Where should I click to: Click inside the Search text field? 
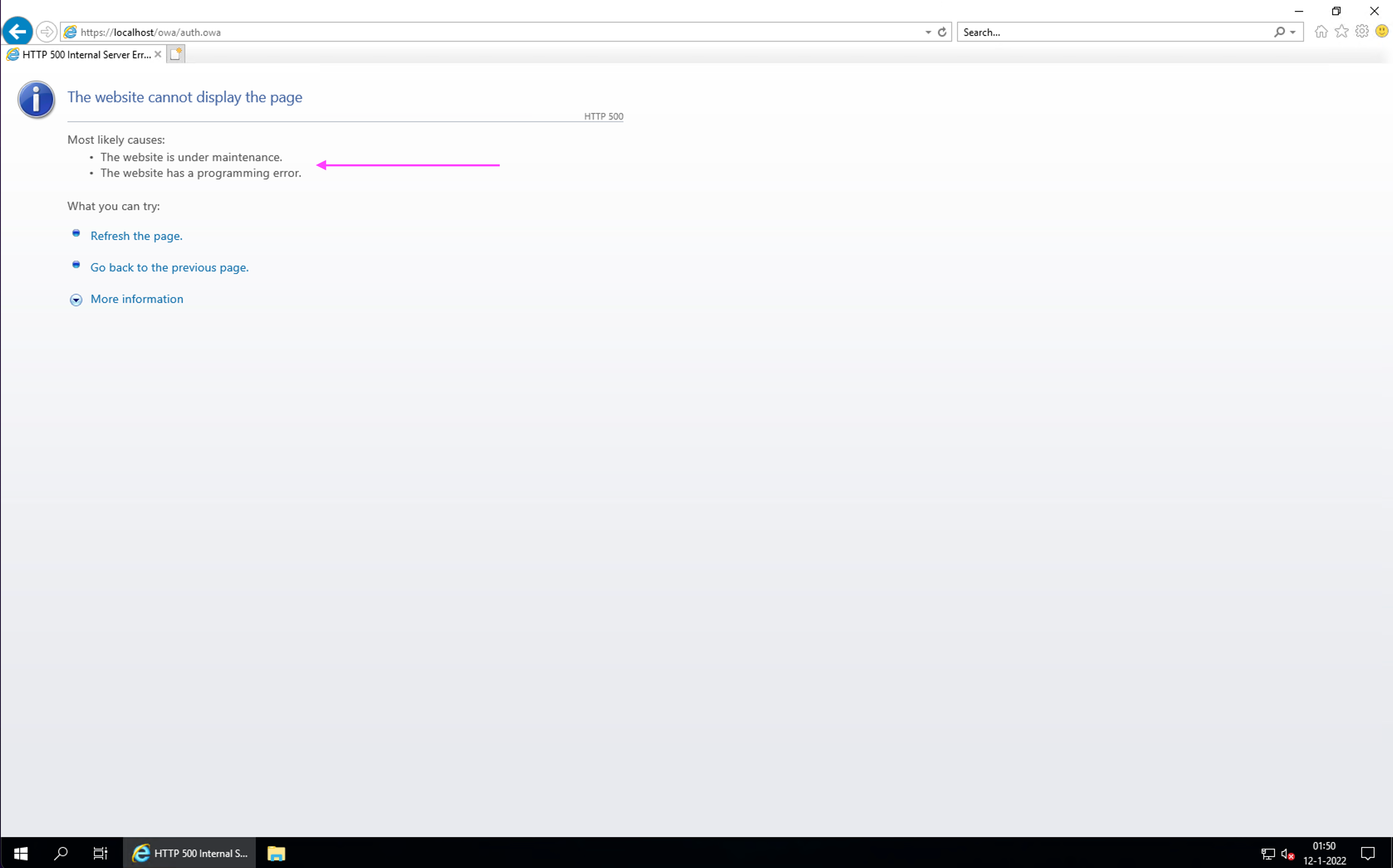[1091, 32]
